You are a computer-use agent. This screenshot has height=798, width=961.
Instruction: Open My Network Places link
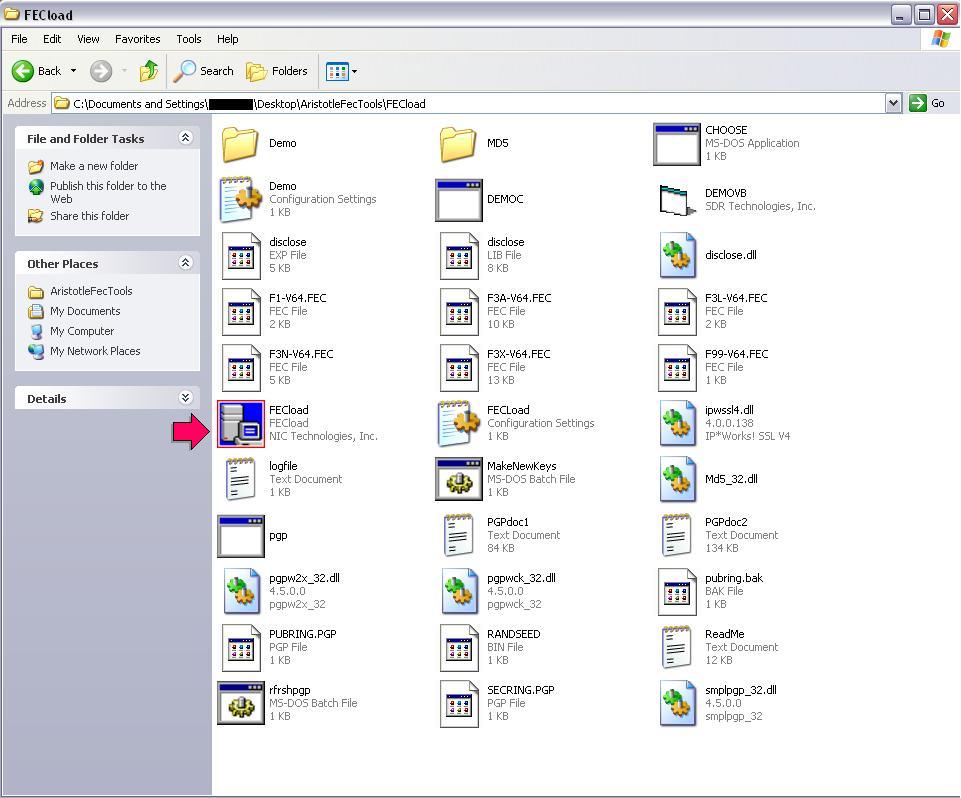(95, 351)
